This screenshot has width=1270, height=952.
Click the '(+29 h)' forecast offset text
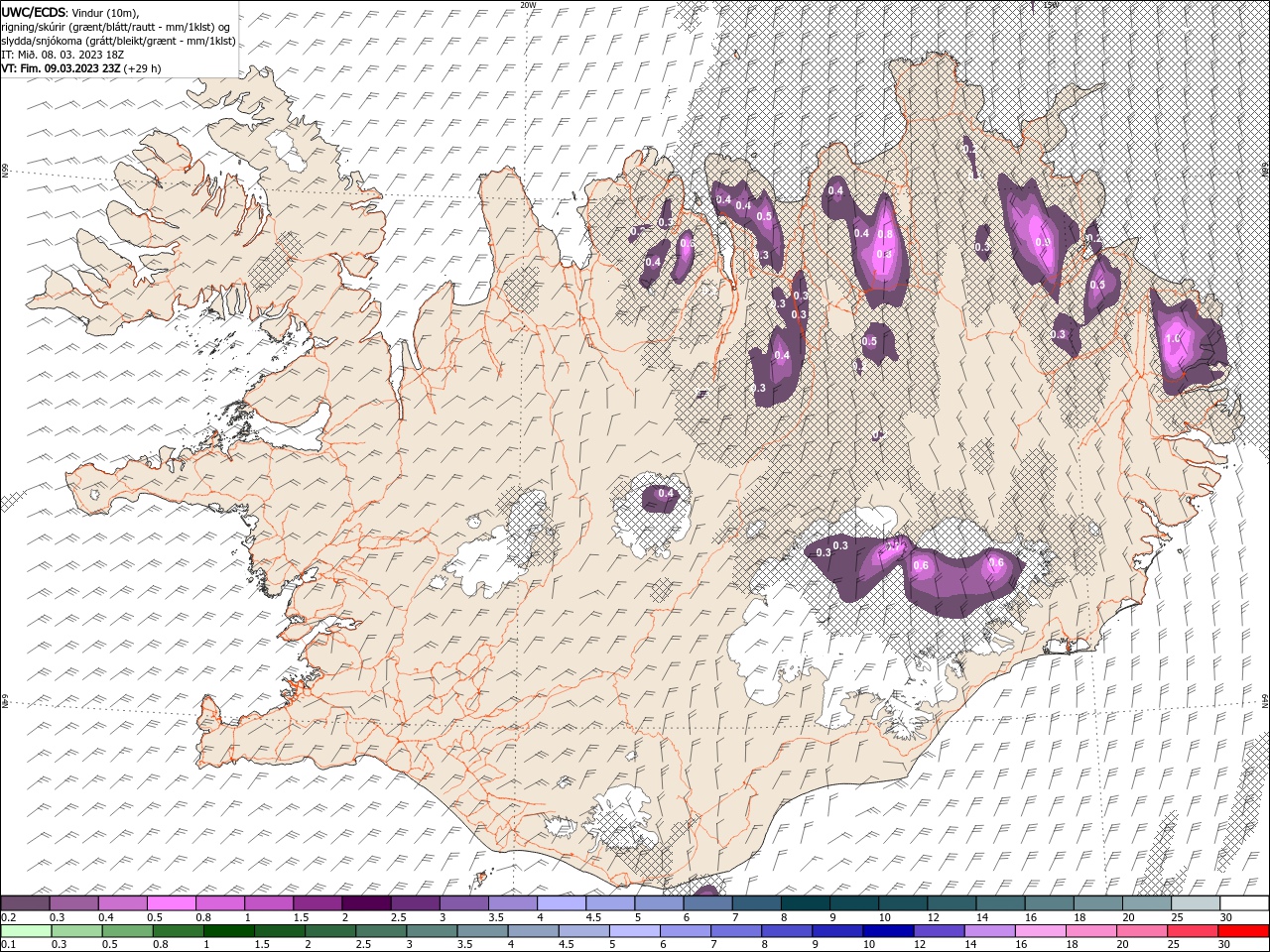click(x=143, y=68)
